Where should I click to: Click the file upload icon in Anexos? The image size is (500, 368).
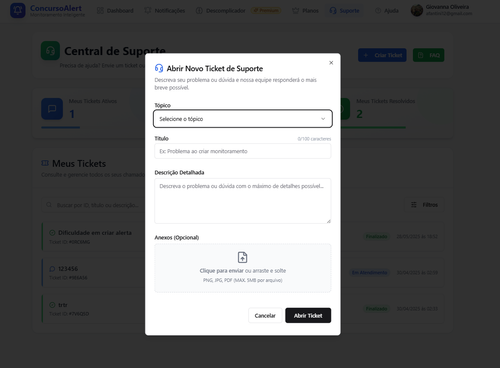pyautogui.click(x=242, y=257)
